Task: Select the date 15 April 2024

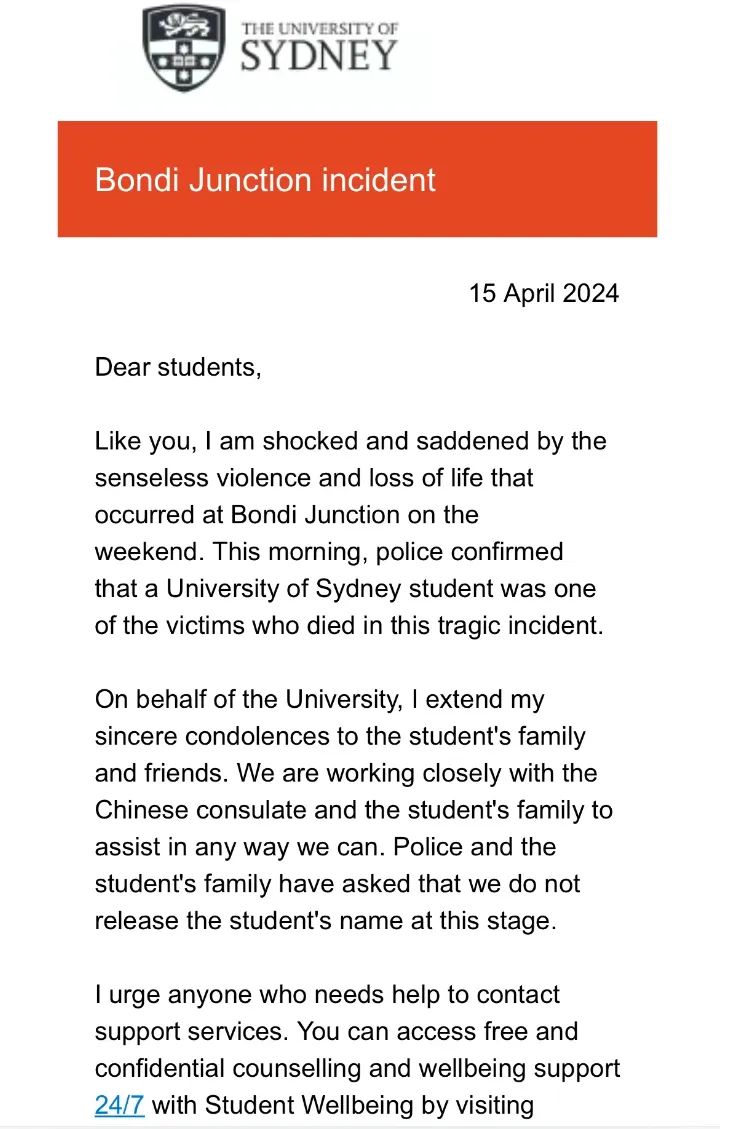Action: pyautogui.click(x=544, y=293)
